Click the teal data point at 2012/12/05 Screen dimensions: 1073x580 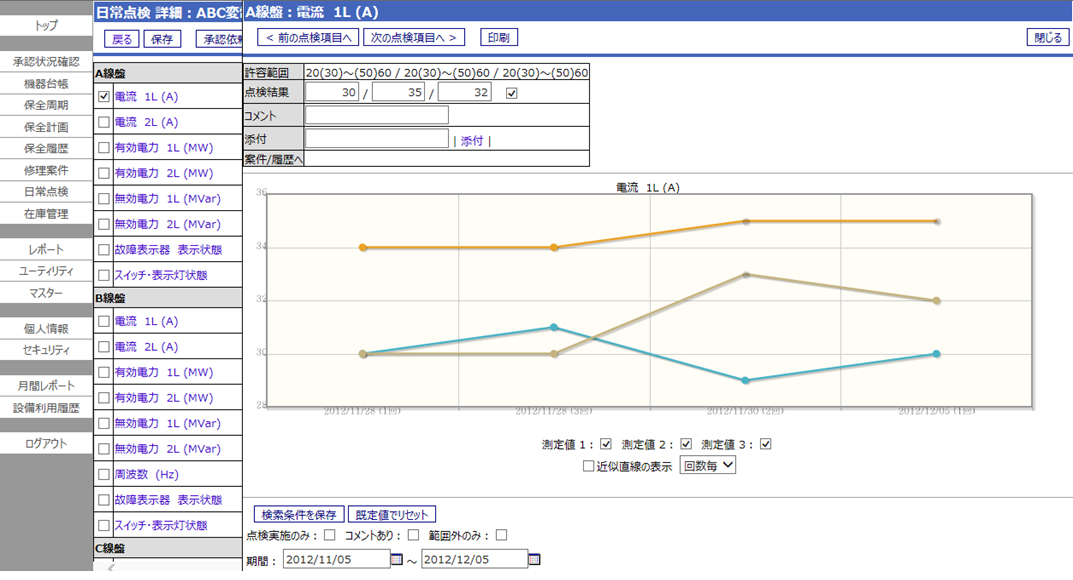936,354
